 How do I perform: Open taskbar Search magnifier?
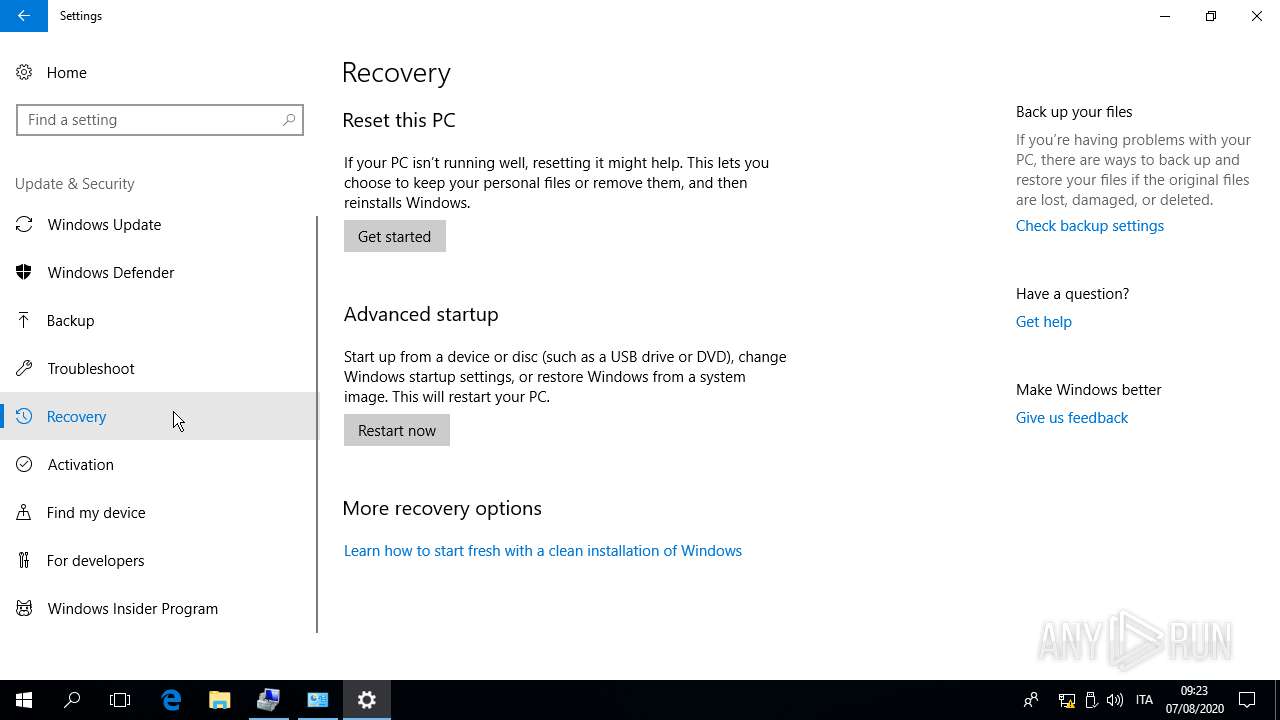tap(72, 700)
